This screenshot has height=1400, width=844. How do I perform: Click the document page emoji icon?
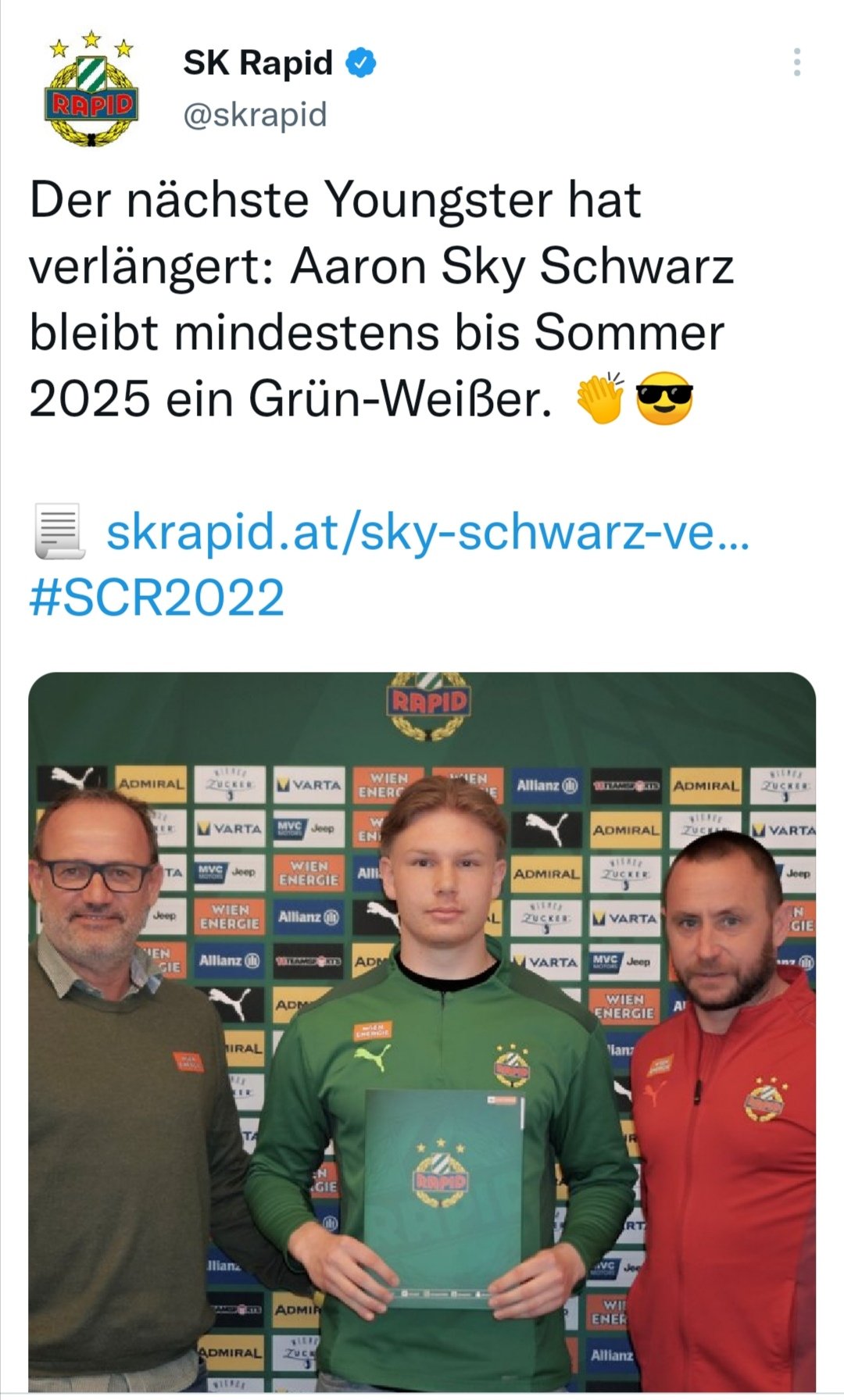tap(59, 532)
